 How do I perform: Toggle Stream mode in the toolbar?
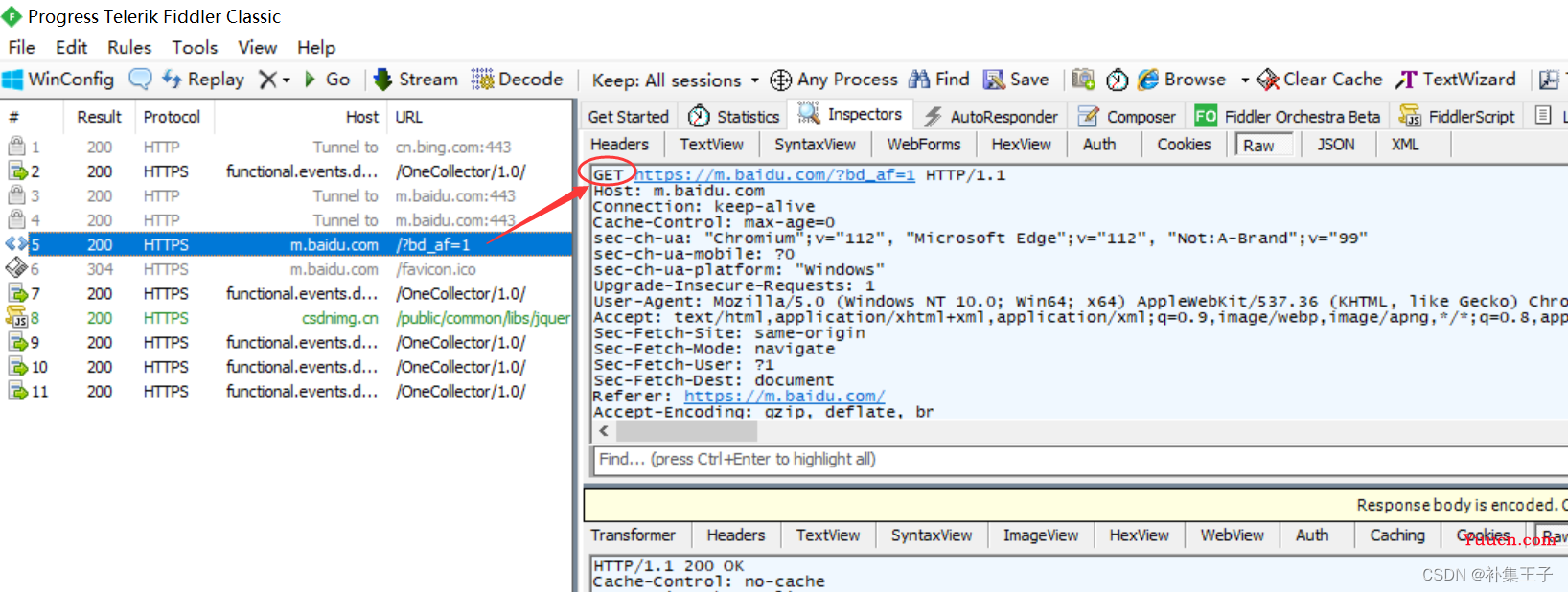(415, 80)
